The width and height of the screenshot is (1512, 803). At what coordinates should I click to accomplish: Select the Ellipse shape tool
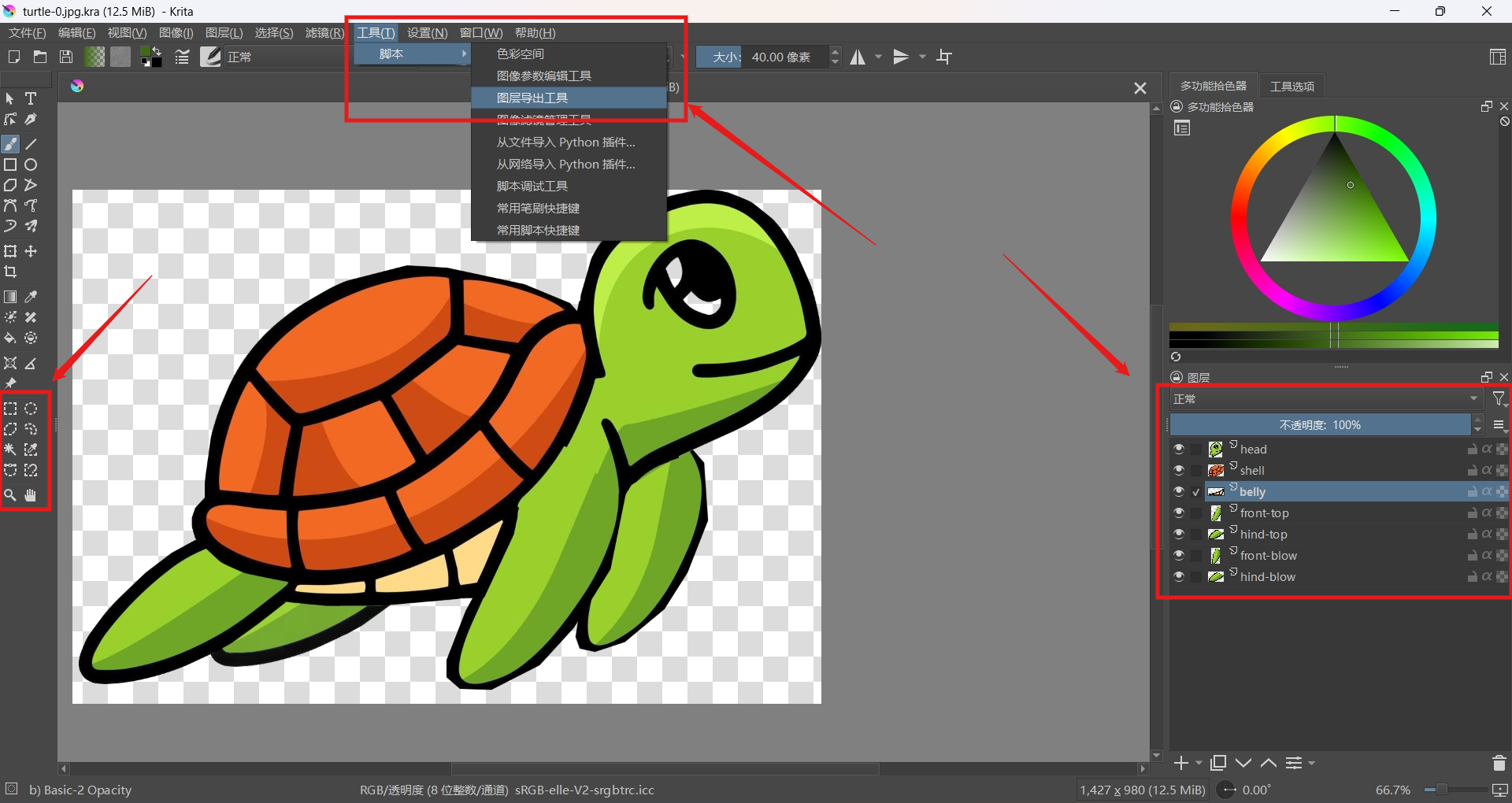coord(31,165)
